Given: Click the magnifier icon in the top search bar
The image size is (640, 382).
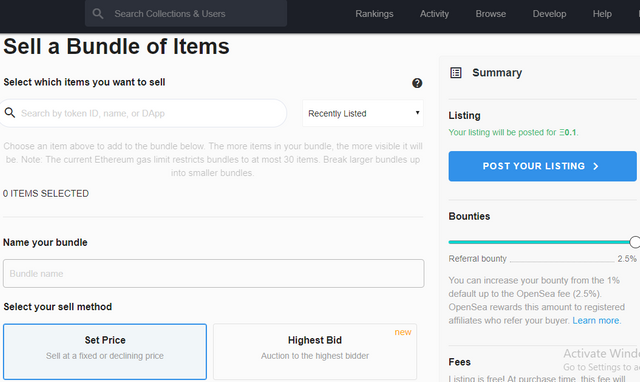Looking at the screenshot, I should pos(98,13).
